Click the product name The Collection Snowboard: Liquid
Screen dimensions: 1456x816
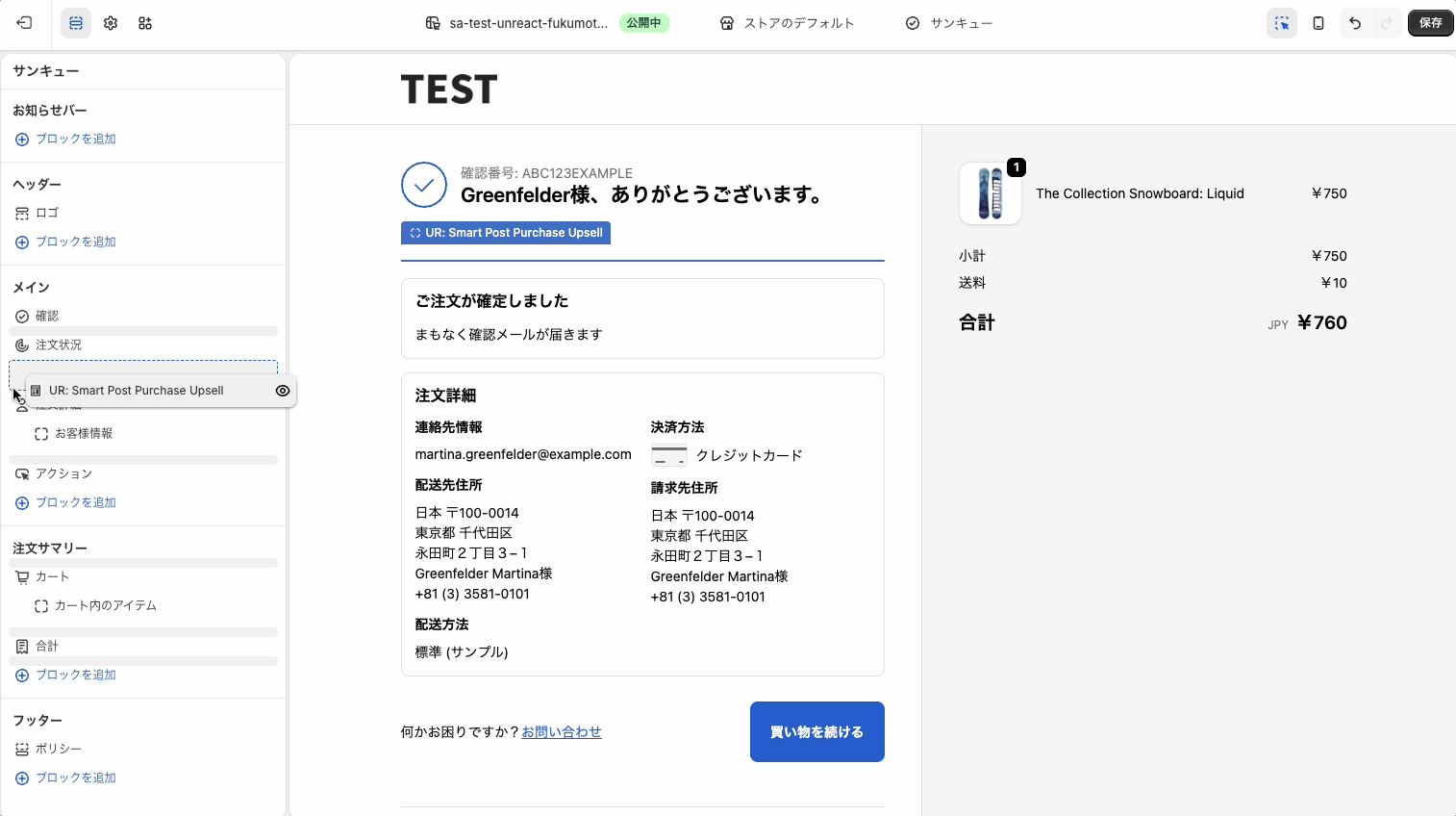tap(1140, 193)
